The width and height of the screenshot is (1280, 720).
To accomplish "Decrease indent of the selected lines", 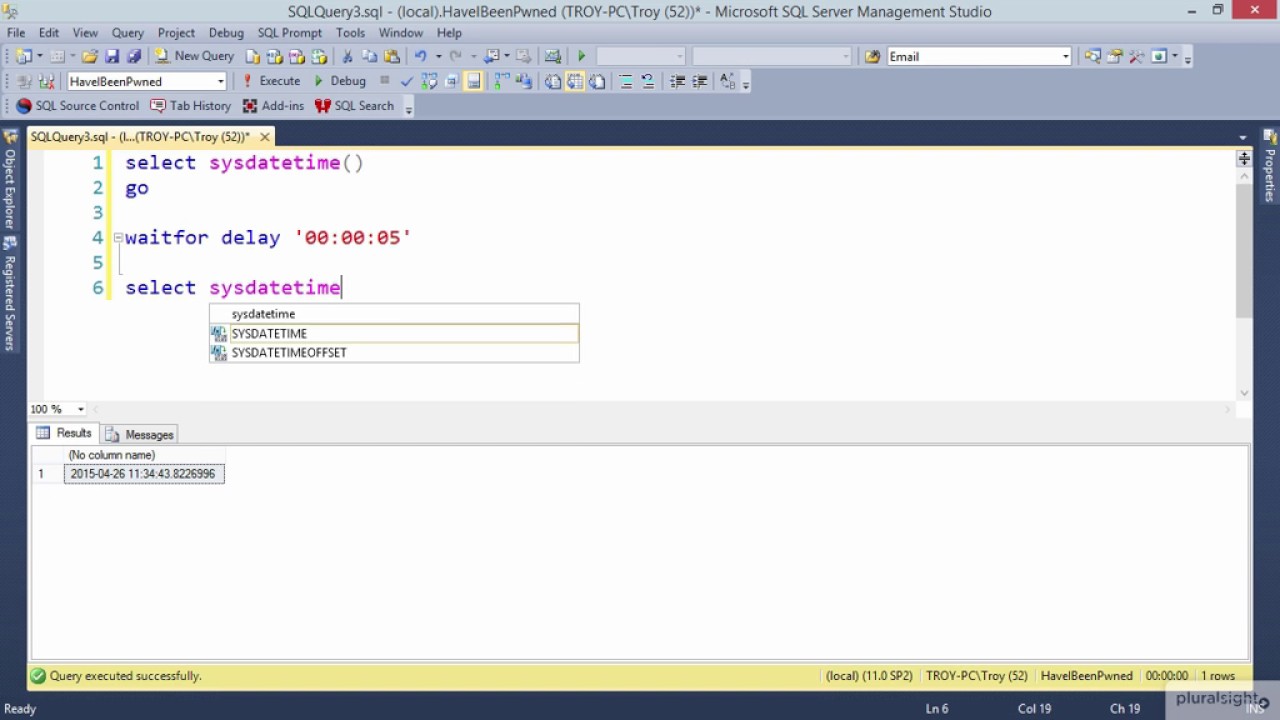I will (x=678, y=81).
